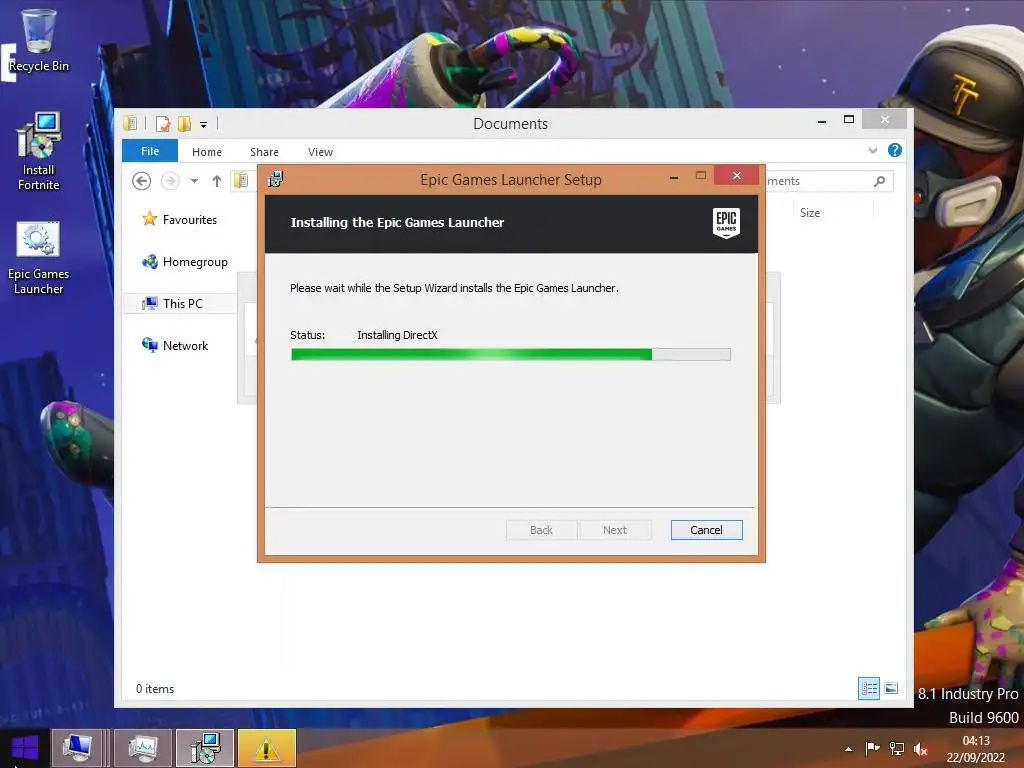Select This PC in the navigation pane
This screenshot has width=1024, height=768.
coord(180,303)
